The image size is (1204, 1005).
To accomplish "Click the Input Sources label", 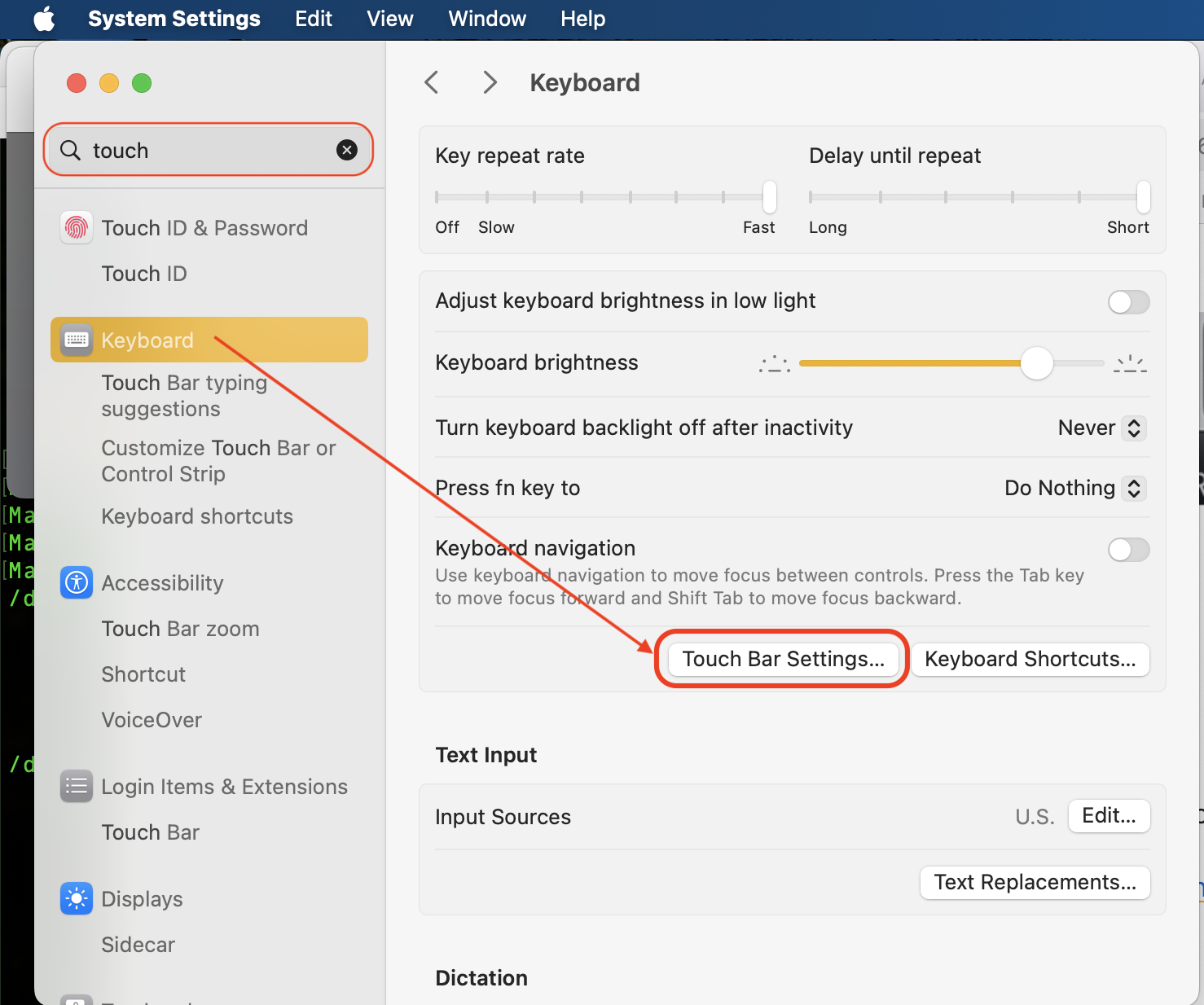I will (503, 817).
